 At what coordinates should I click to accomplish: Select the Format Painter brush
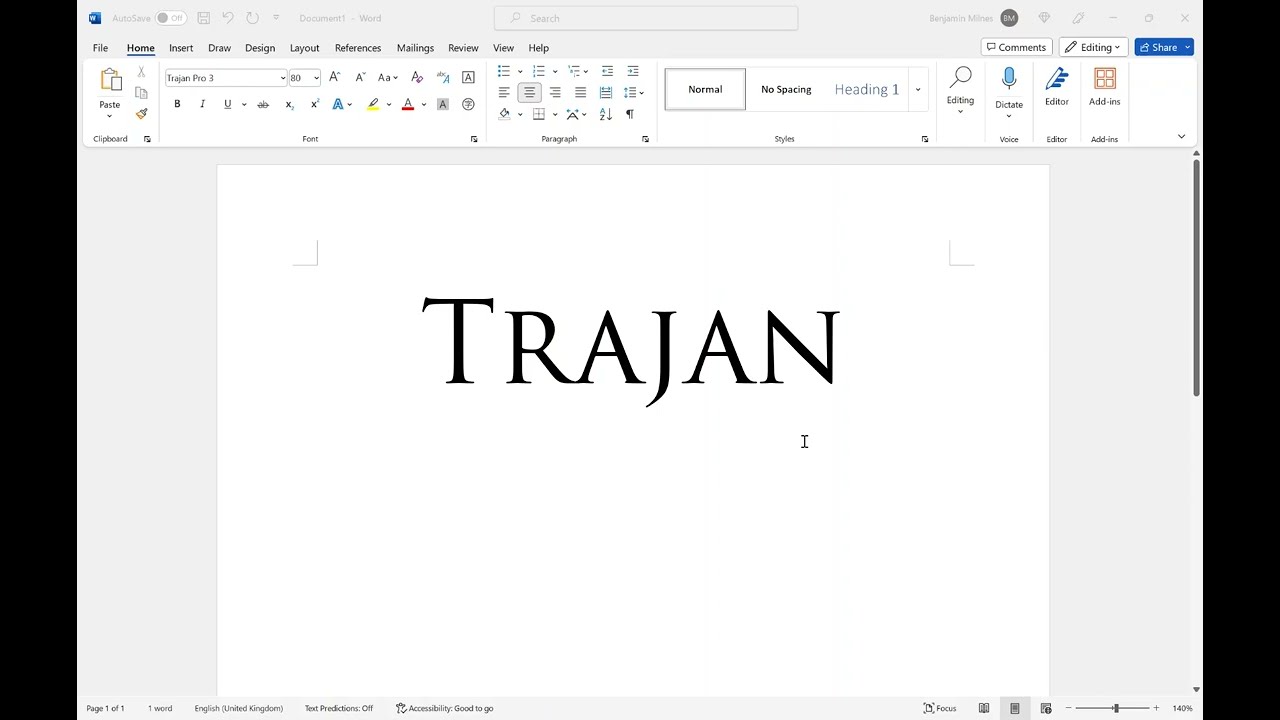(x=141, y=114)
